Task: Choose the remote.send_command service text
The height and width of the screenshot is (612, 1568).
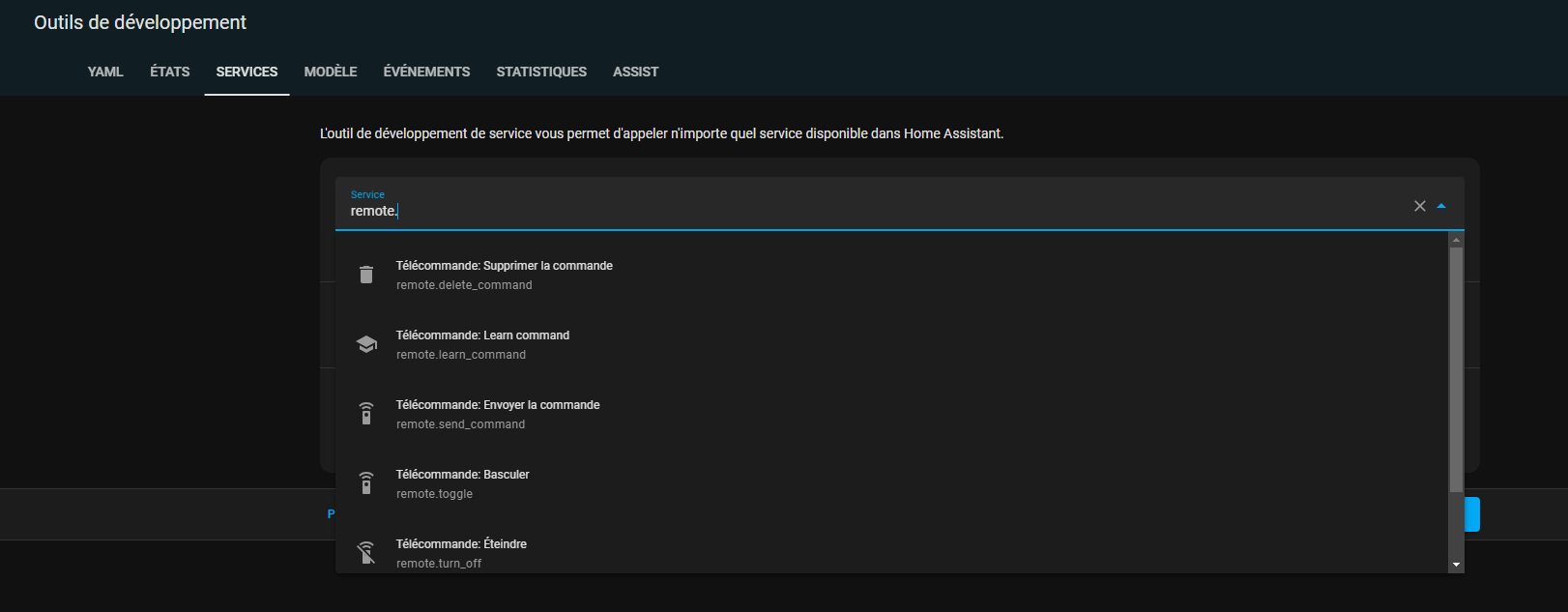Action: tap(460, 424)
